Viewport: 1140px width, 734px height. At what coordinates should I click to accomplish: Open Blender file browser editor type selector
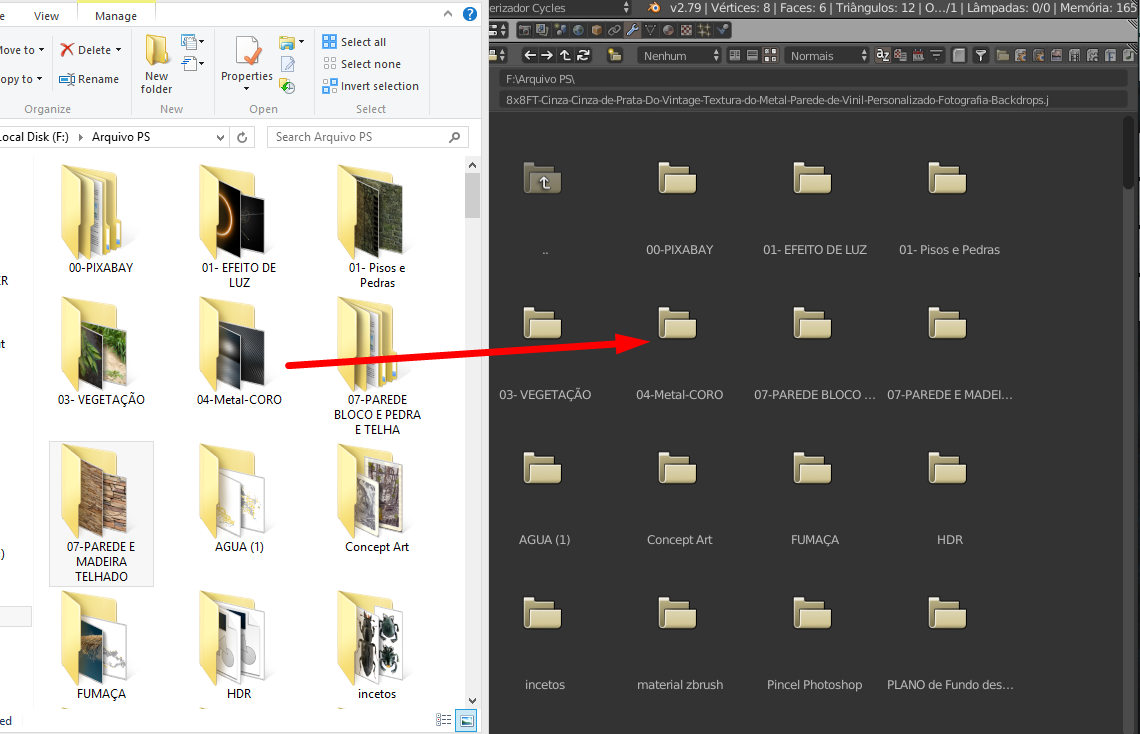(497, 55)
